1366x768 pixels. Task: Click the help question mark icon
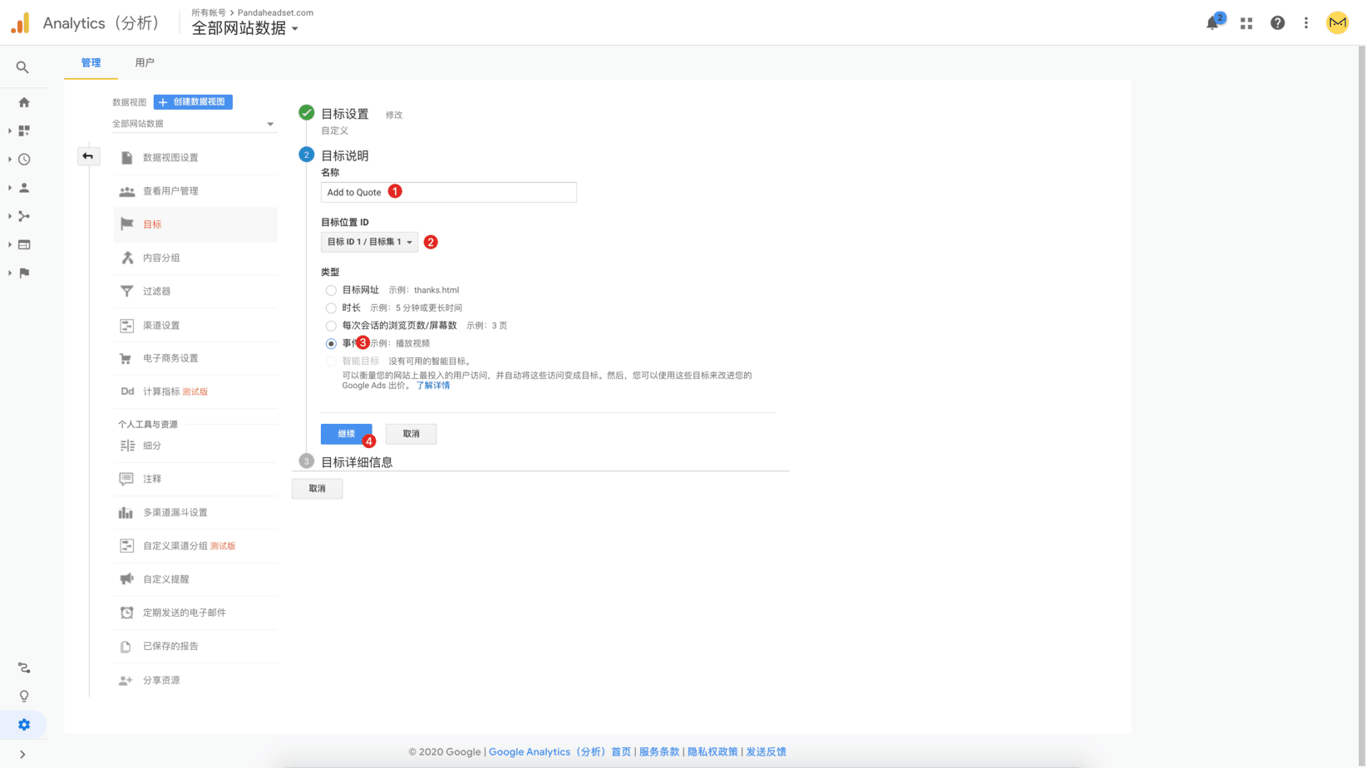click(1277, 23)
